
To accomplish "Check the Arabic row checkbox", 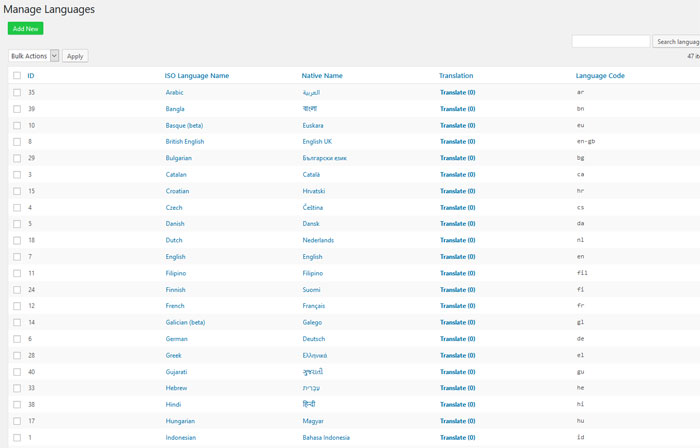I will 17,92.
